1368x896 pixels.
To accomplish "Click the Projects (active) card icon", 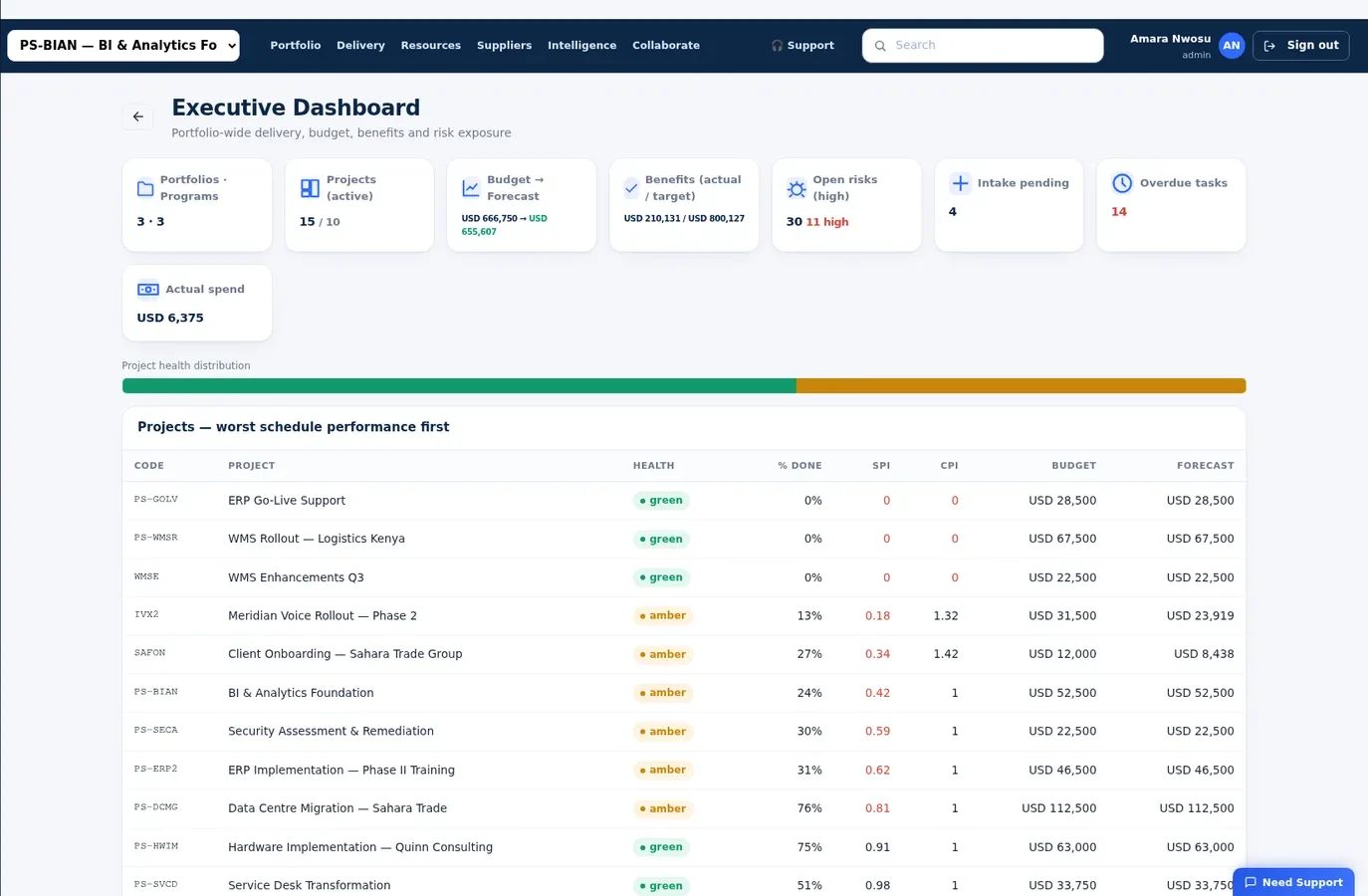I will [x=310, y=188].
